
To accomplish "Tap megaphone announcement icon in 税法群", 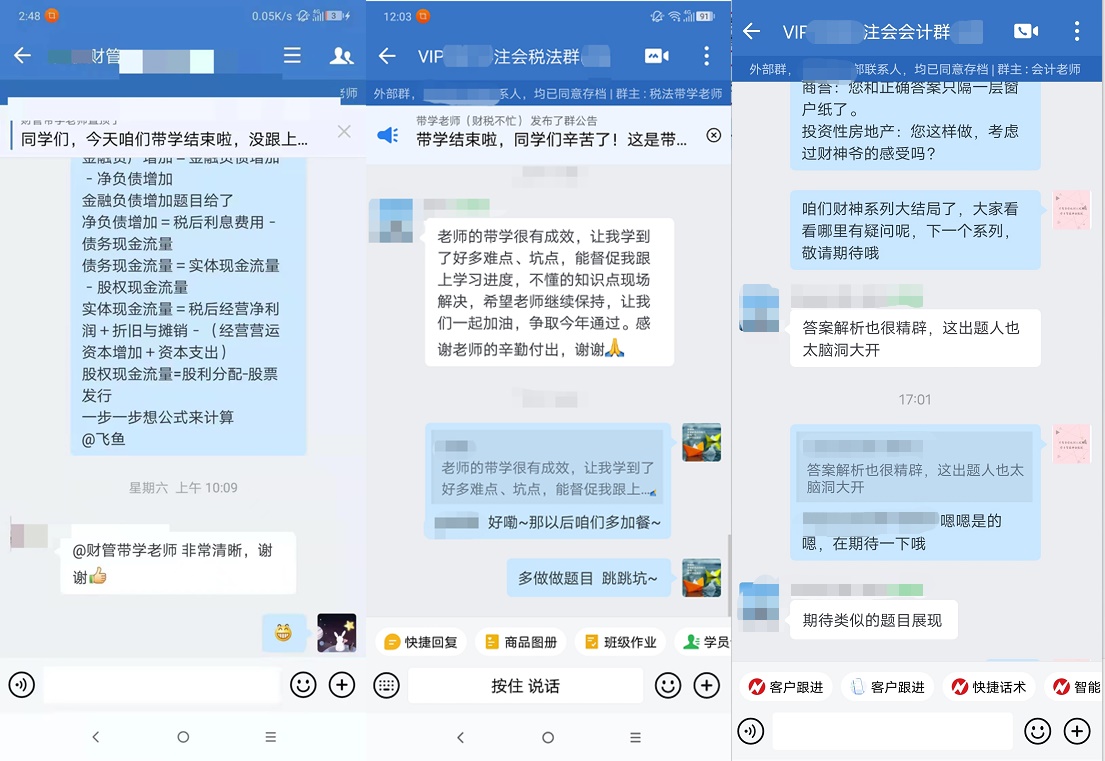I will click(388, 135).
